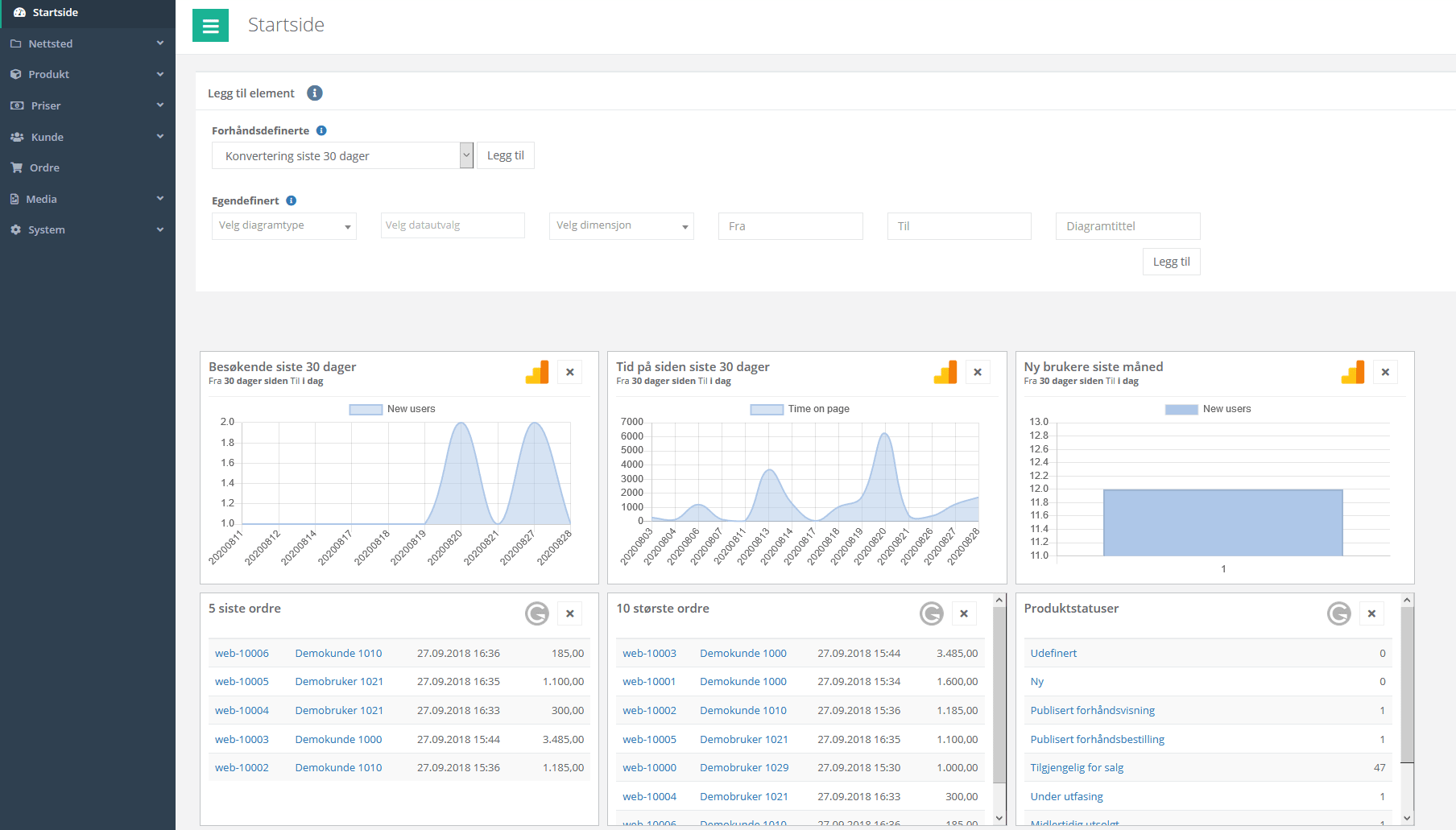The width and height of the screenshot is (1456, 830).
Task: Click Legg til beside predefined dropdown
Action: (506, 155)
